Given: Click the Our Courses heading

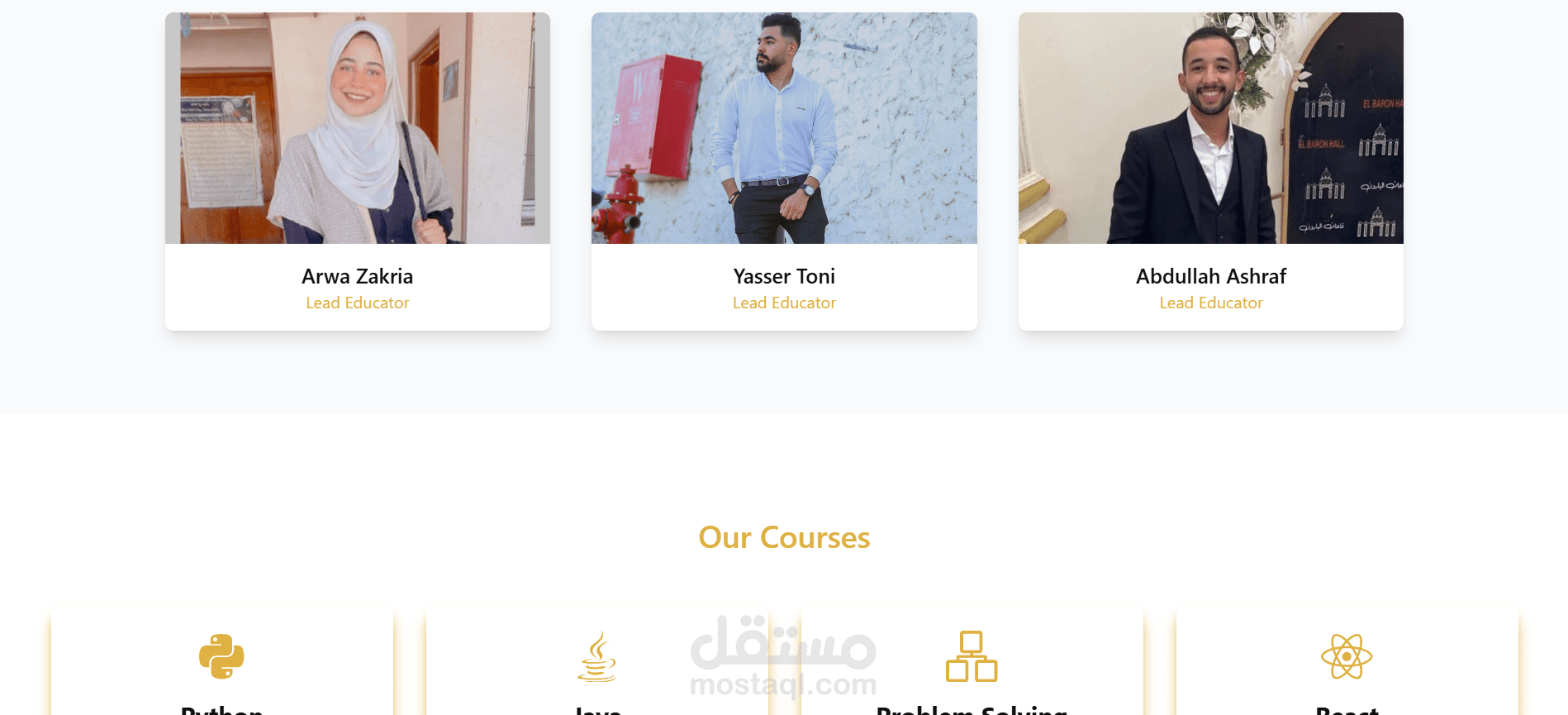Looking at the screenshot, I should point(784,538).
